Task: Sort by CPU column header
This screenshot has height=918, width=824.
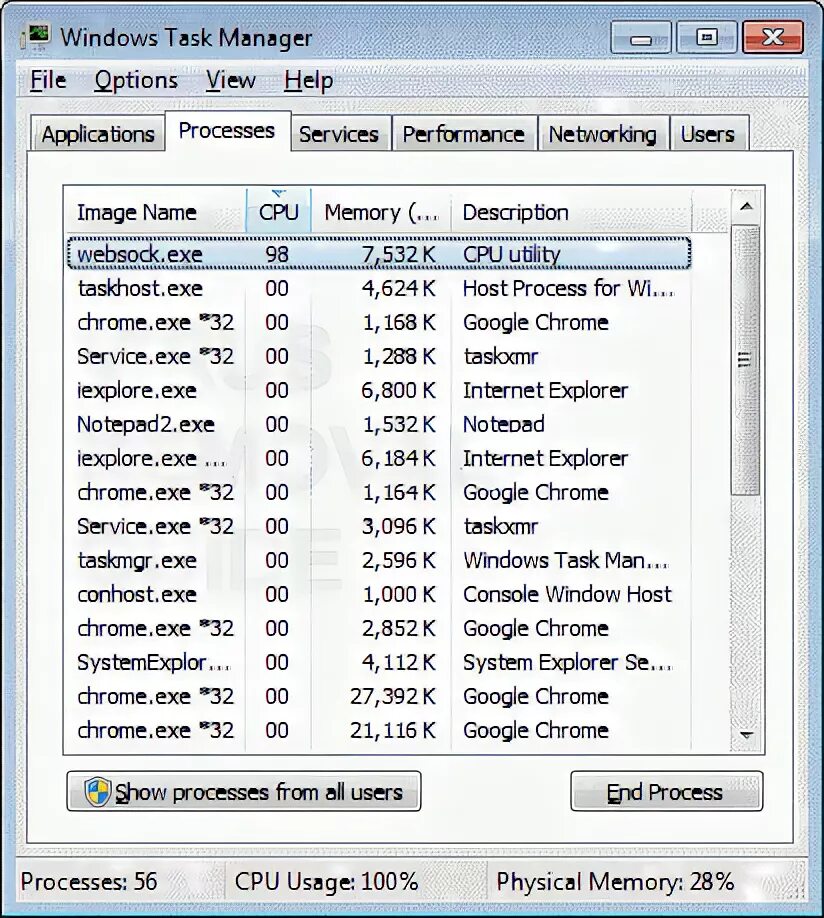Action: 279,212
